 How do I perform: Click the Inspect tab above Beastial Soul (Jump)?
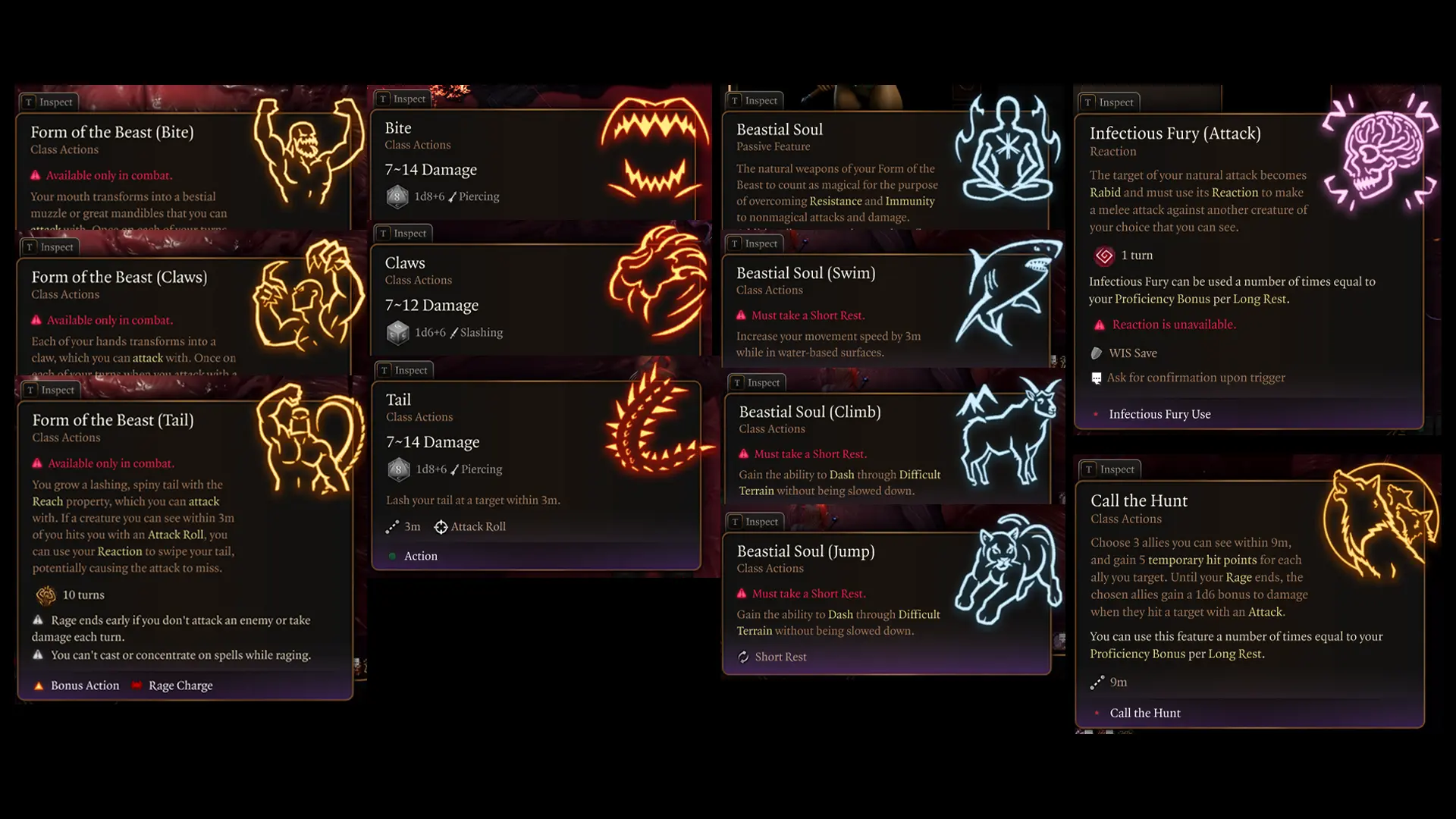tap(755, 521)
